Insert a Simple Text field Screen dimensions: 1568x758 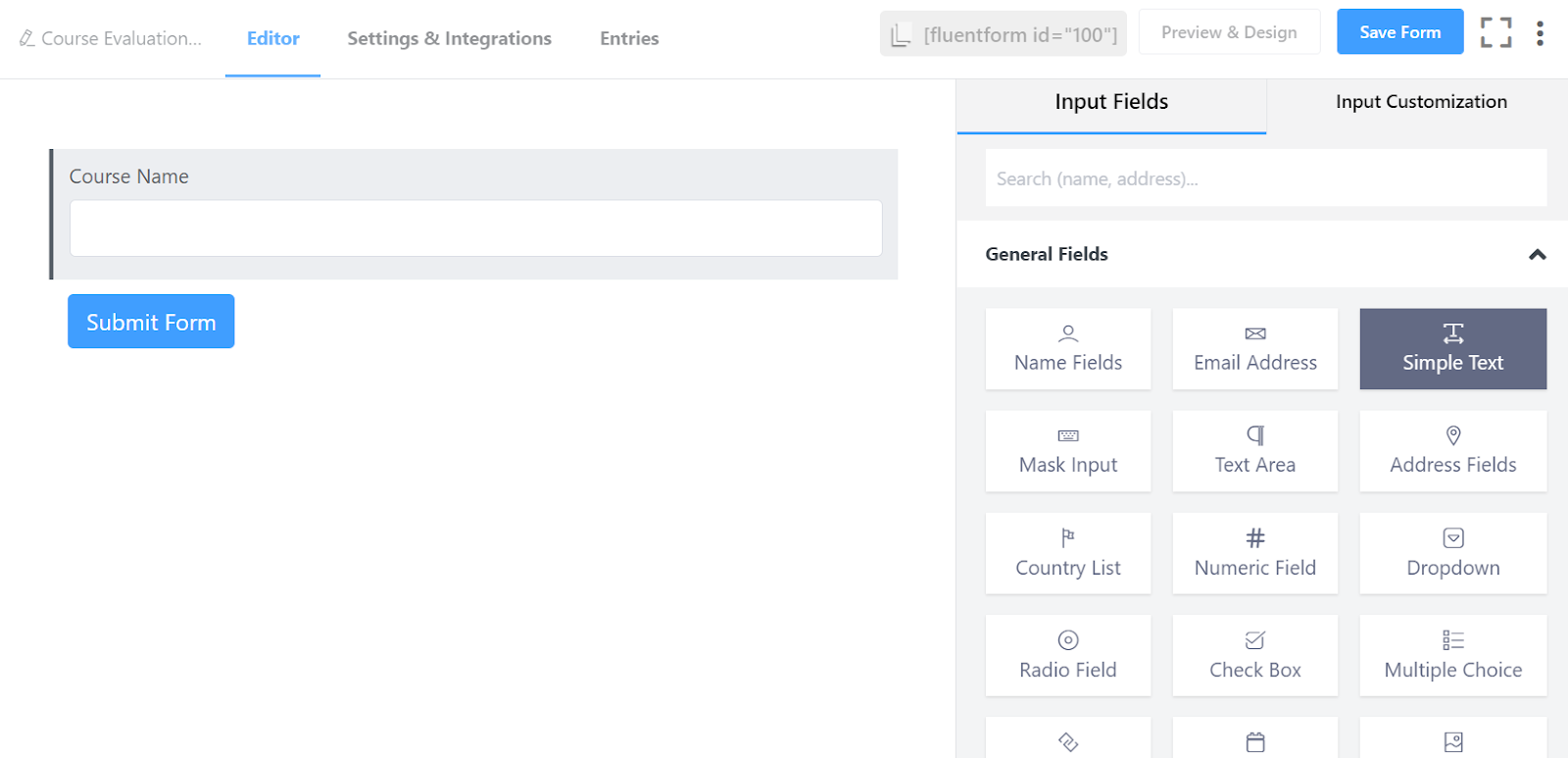[1452, 349]
